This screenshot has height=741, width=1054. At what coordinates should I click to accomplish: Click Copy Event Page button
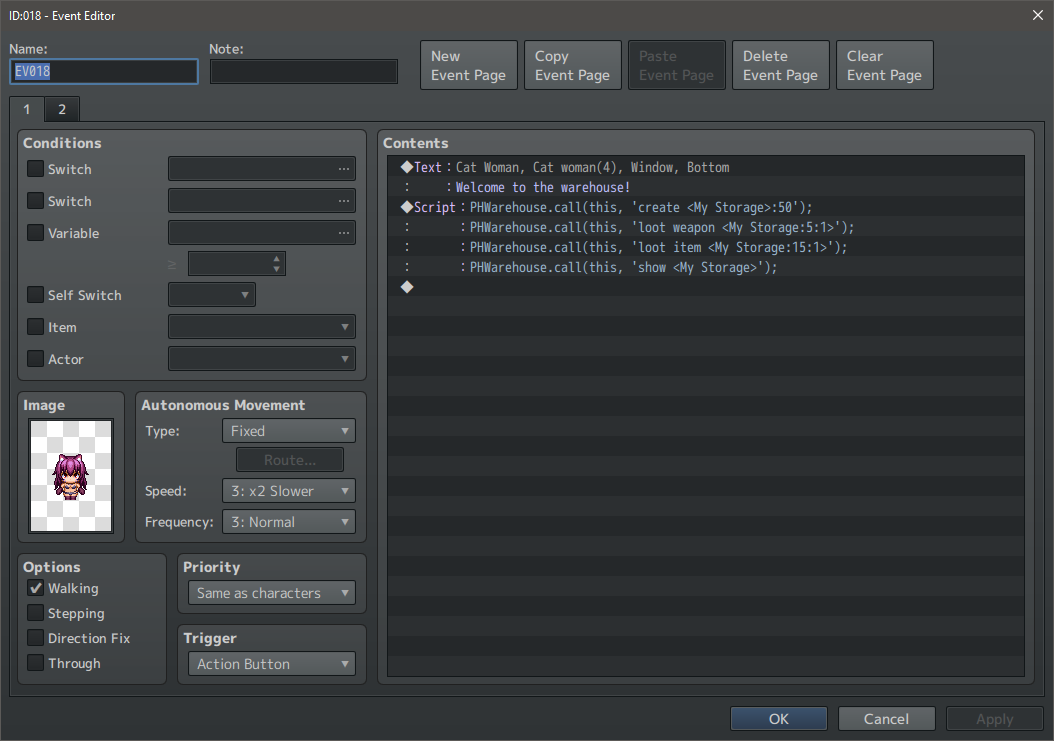[x=573, y=65]
